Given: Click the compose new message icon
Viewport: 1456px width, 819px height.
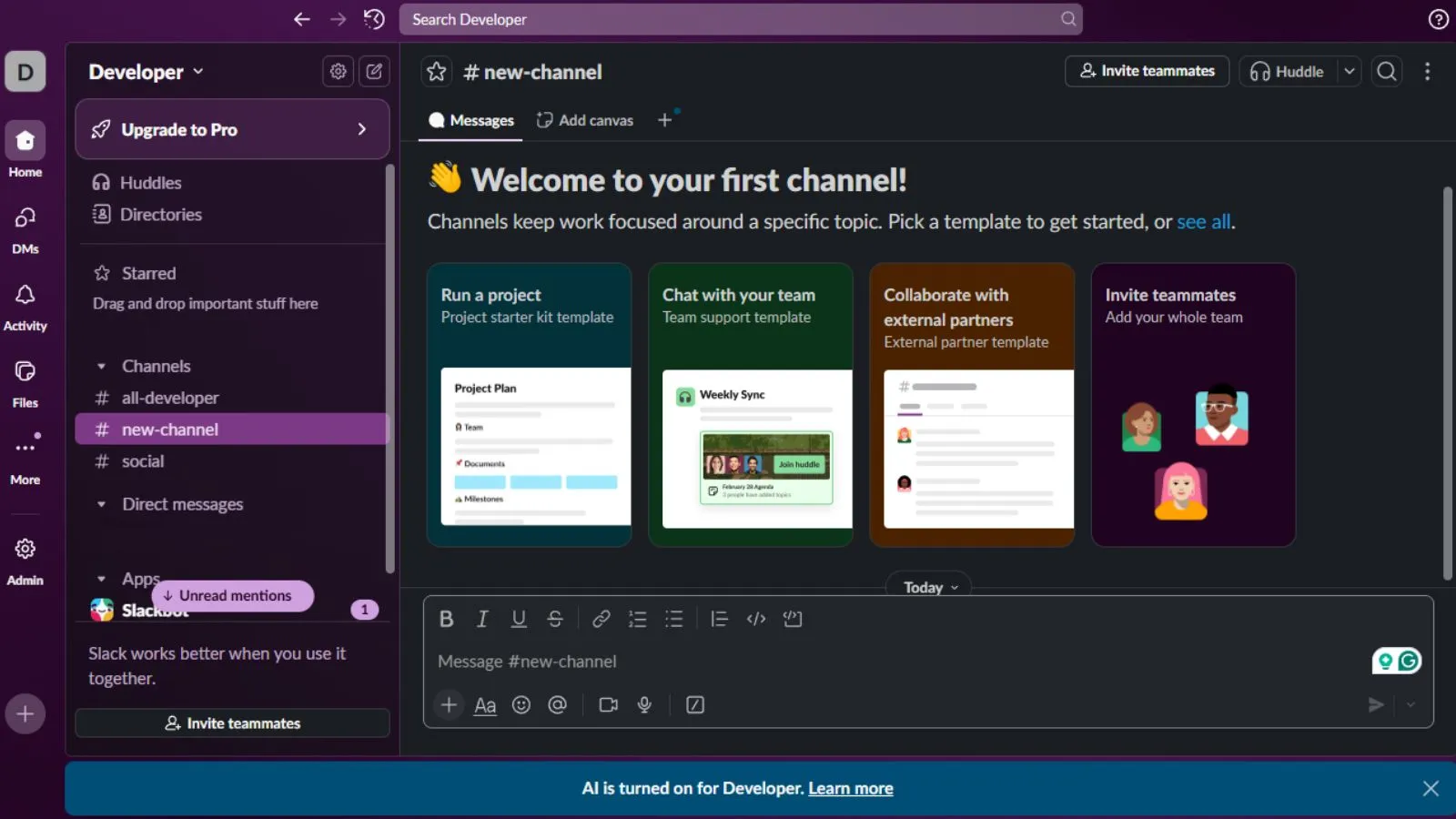Looking at the screenshot, I should [374, 71].
